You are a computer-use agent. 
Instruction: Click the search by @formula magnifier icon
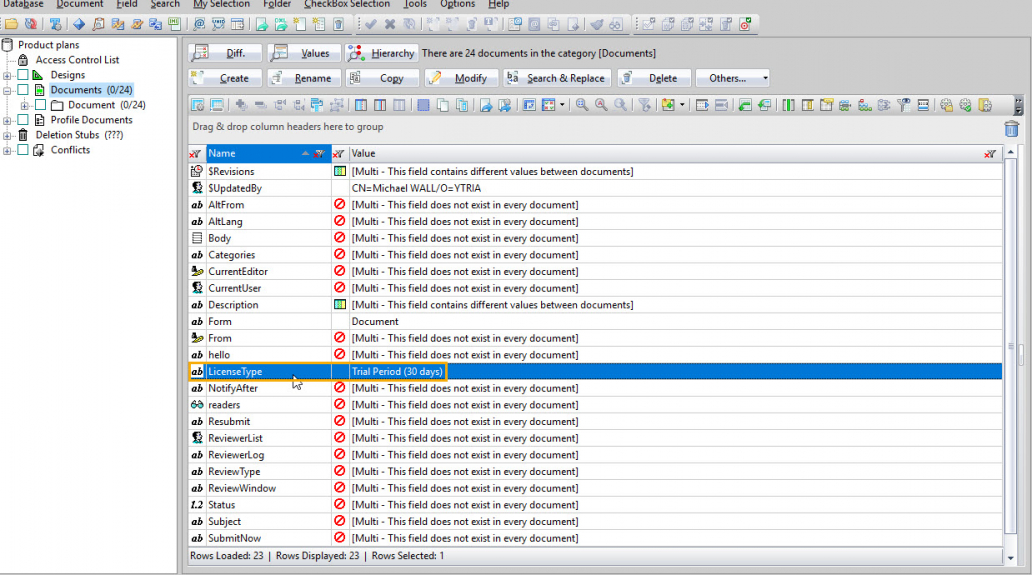(x=199, y=24)
